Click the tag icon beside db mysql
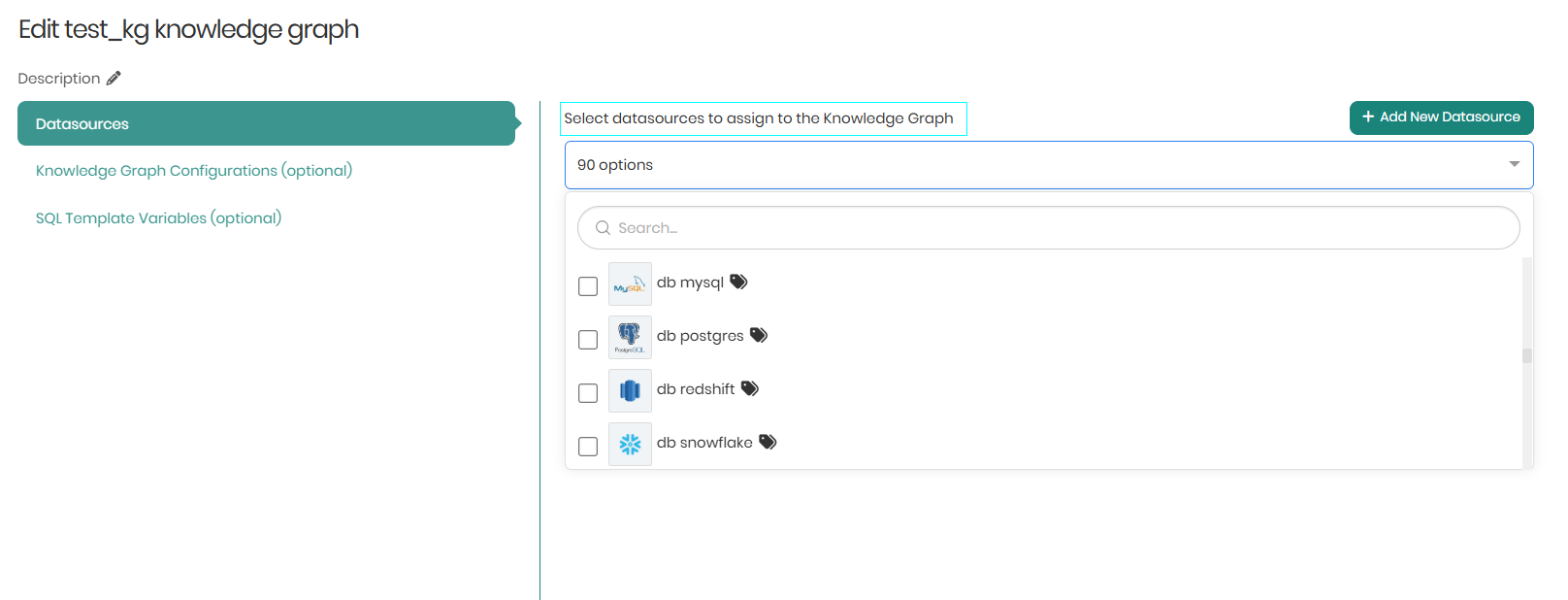The image size is (1568, 600). pos(738,282)
